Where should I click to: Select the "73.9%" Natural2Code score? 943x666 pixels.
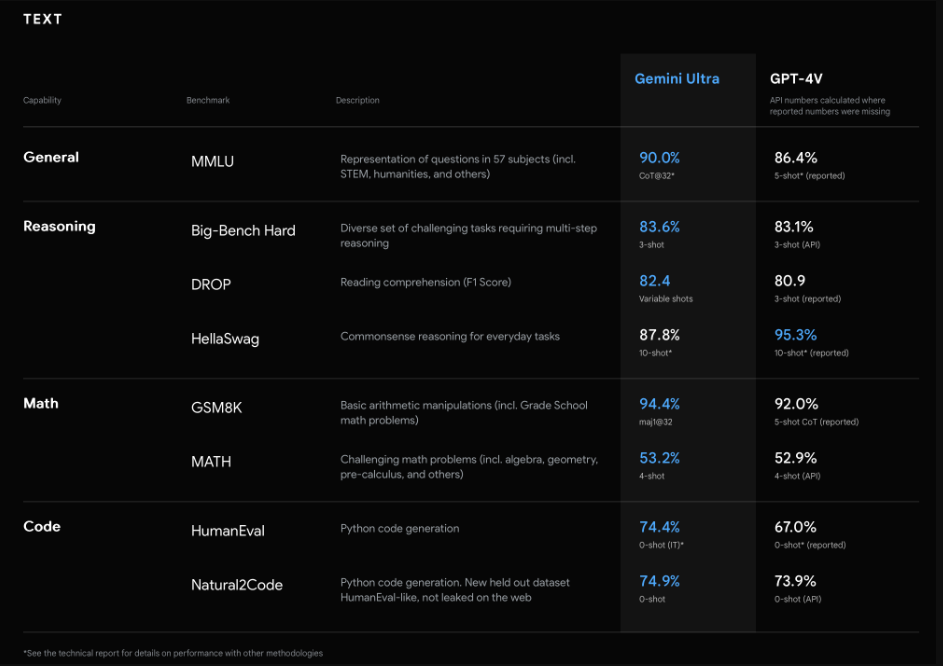tap(795, 581)
